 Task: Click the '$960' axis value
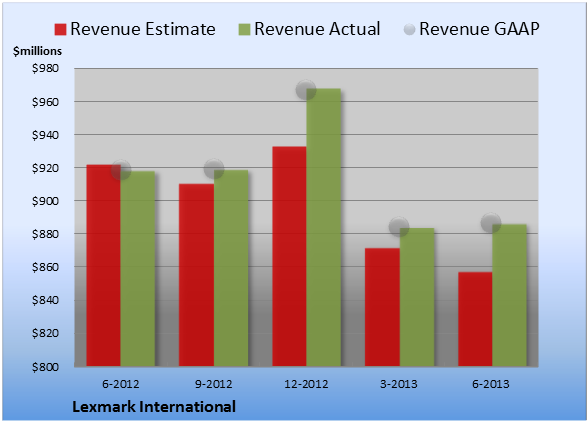click(45, 102)
